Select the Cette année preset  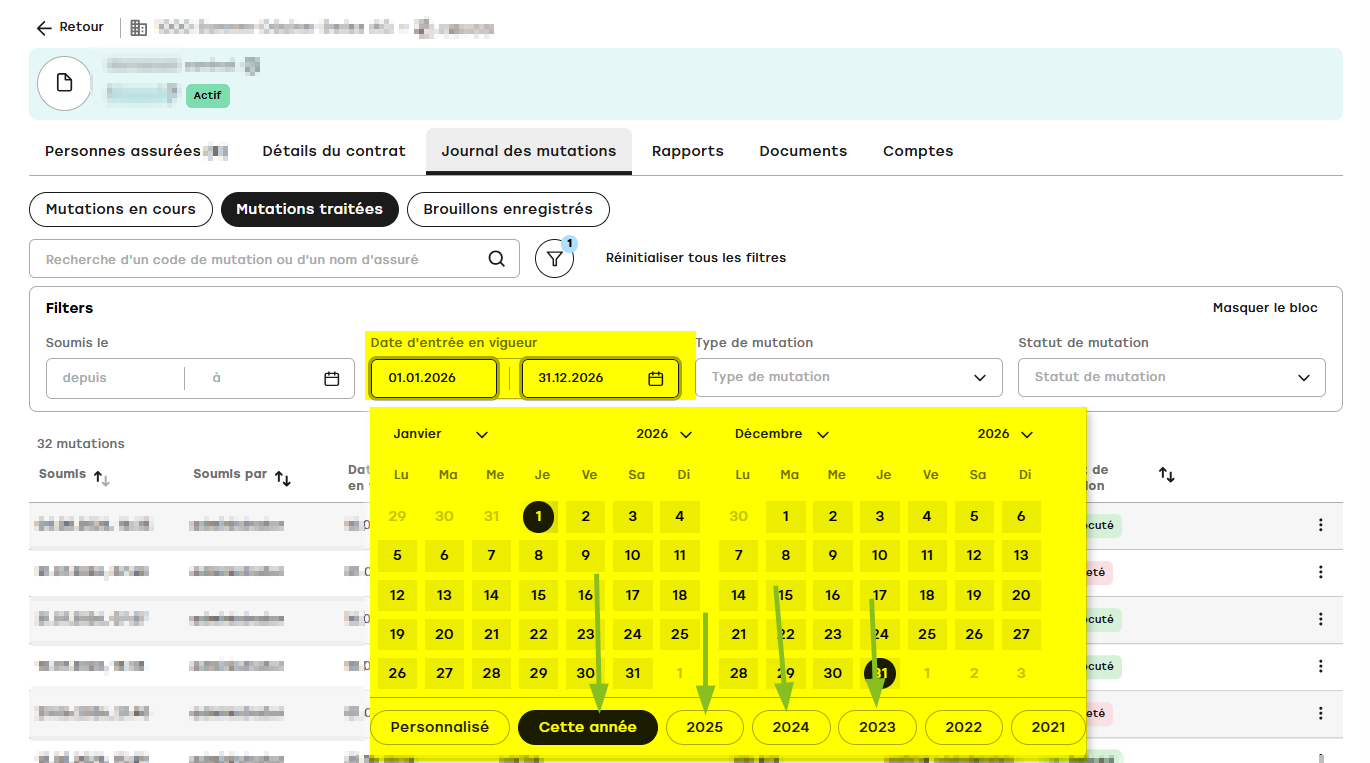click(588, 727)
